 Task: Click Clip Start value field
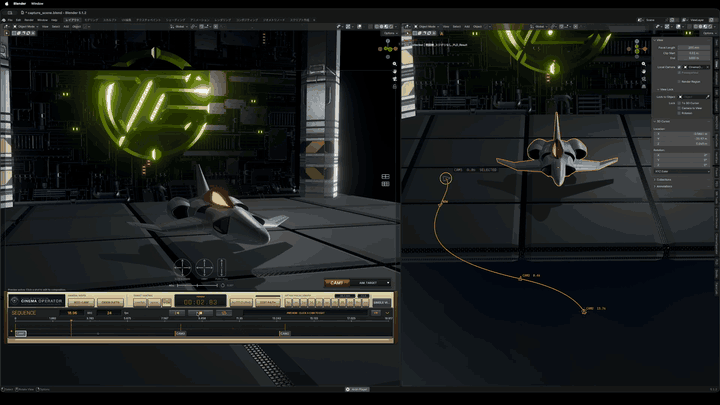tap(693, 53)
